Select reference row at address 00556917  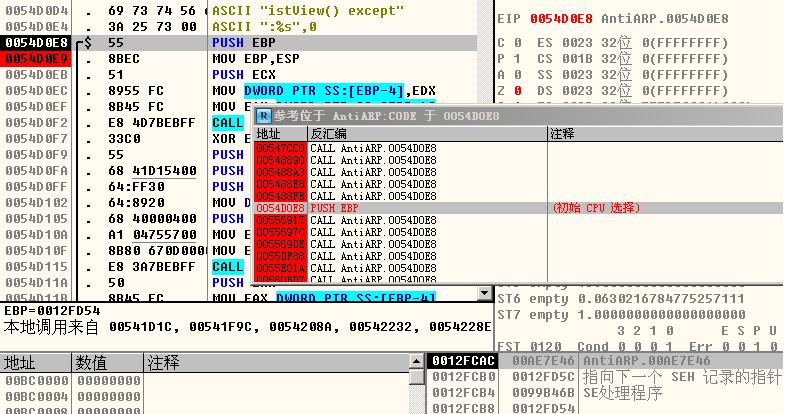518,220
